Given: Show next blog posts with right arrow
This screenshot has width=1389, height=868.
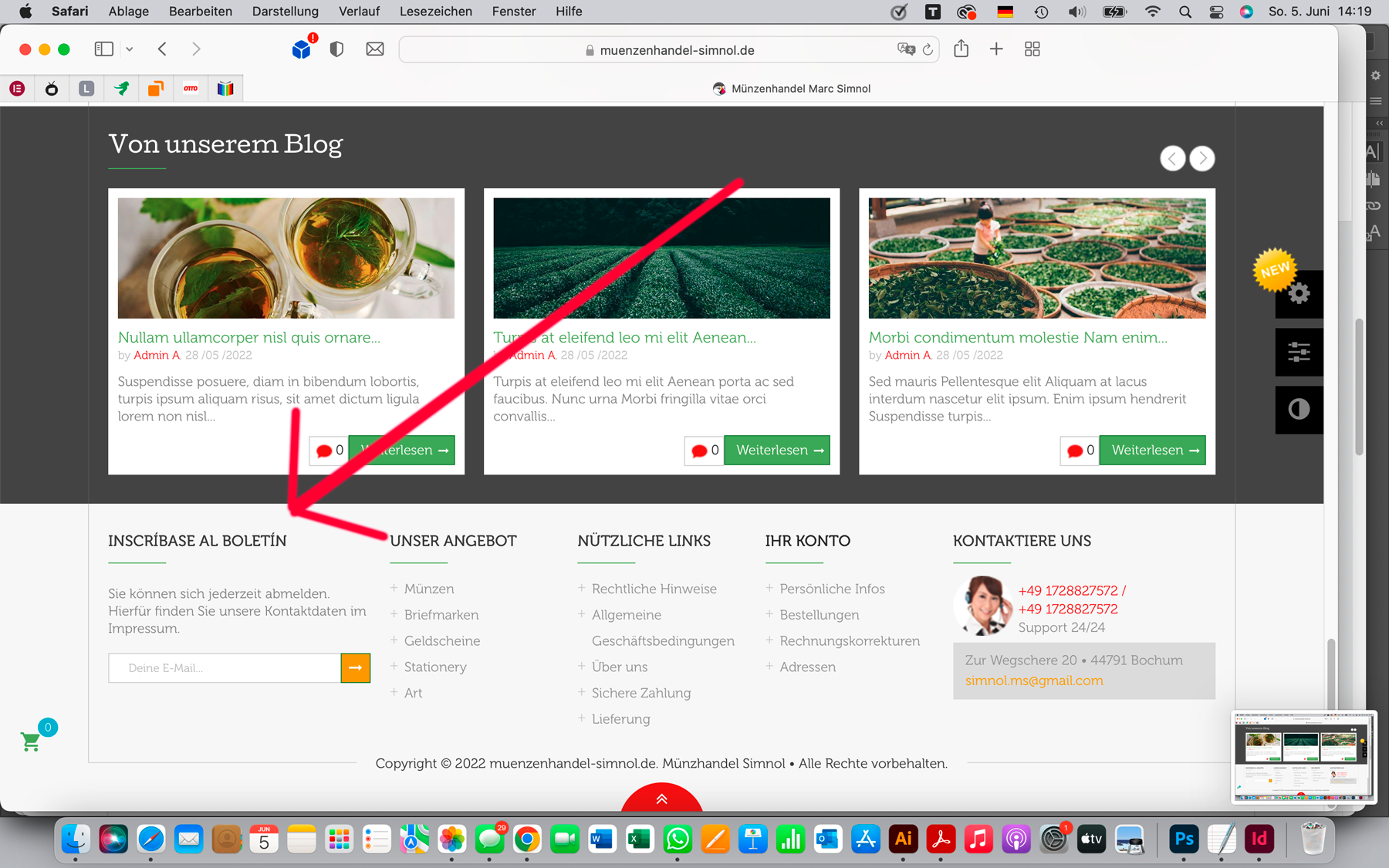Looking at the screenshot, I should 1202,159.
